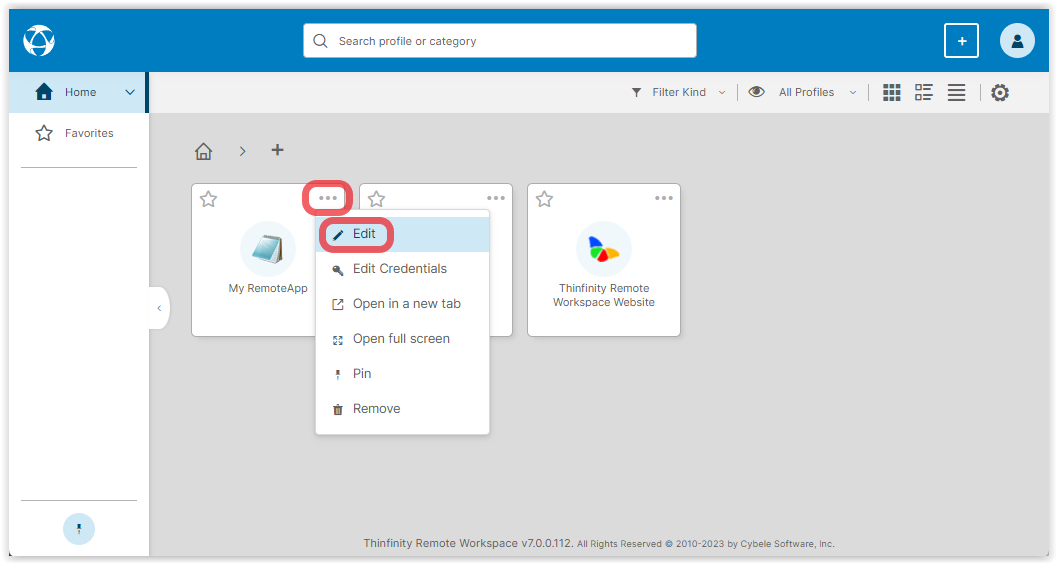1057x564 pixels.
Task: Favorite the middle profile card star
Action: tap(377, 199)
